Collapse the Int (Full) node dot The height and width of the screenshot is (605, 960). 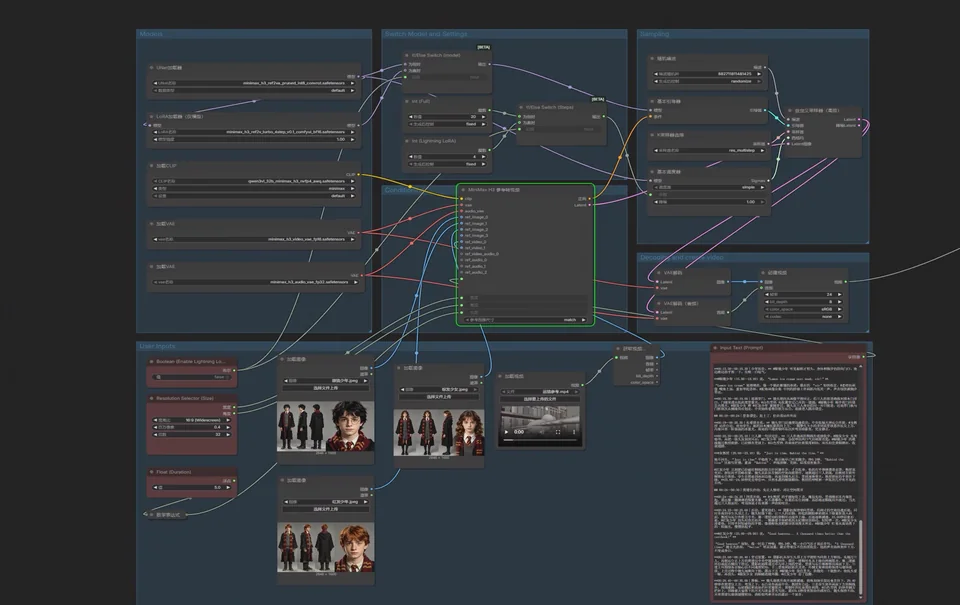407,101
